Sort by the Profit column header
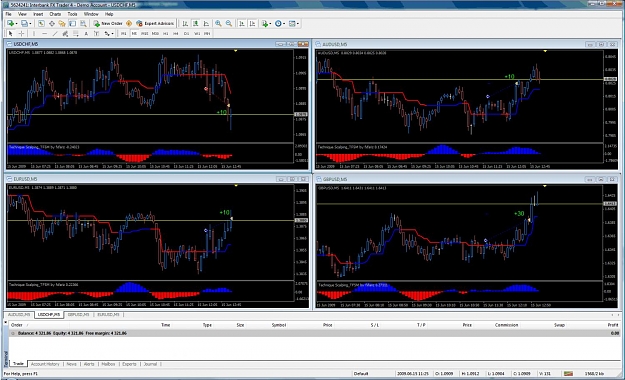Image resolution: width=625 pixels, height=380 pixels. (613, 325)
